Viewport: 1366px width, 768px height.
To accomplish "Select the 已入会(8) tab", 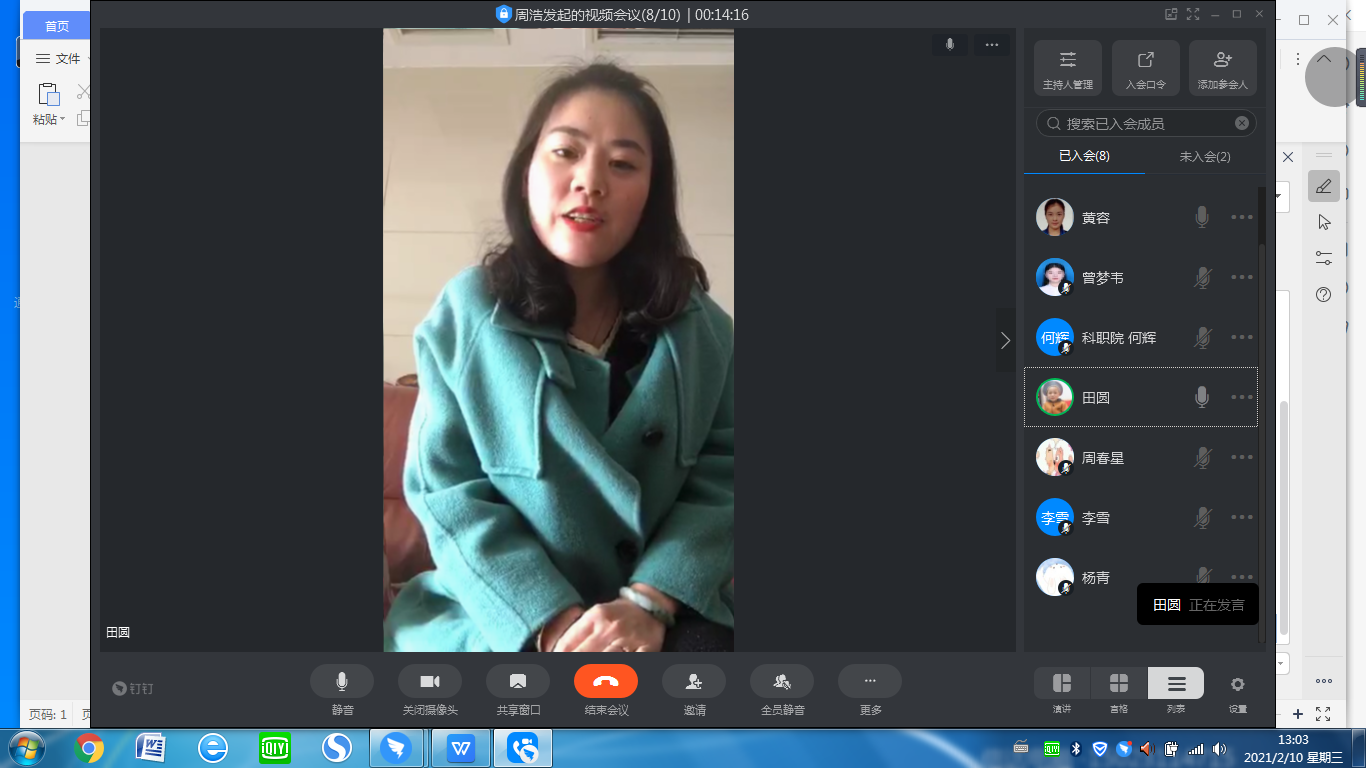I will pos(1084,156).
